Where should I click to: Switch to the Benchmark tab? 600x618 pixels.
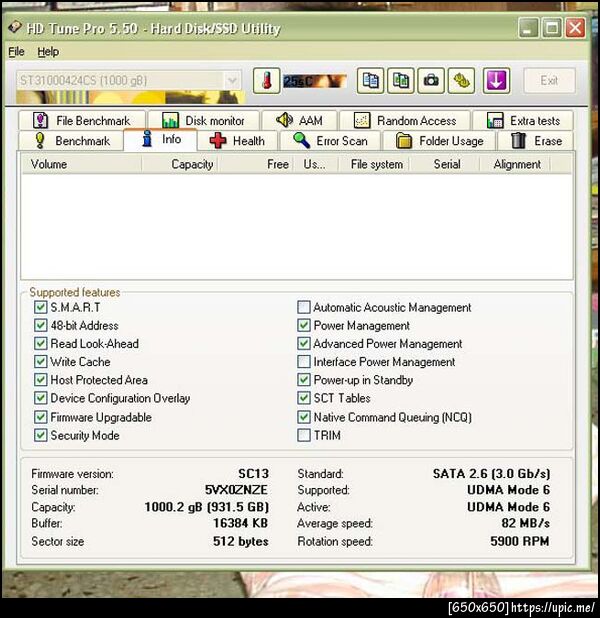(71, 141)
